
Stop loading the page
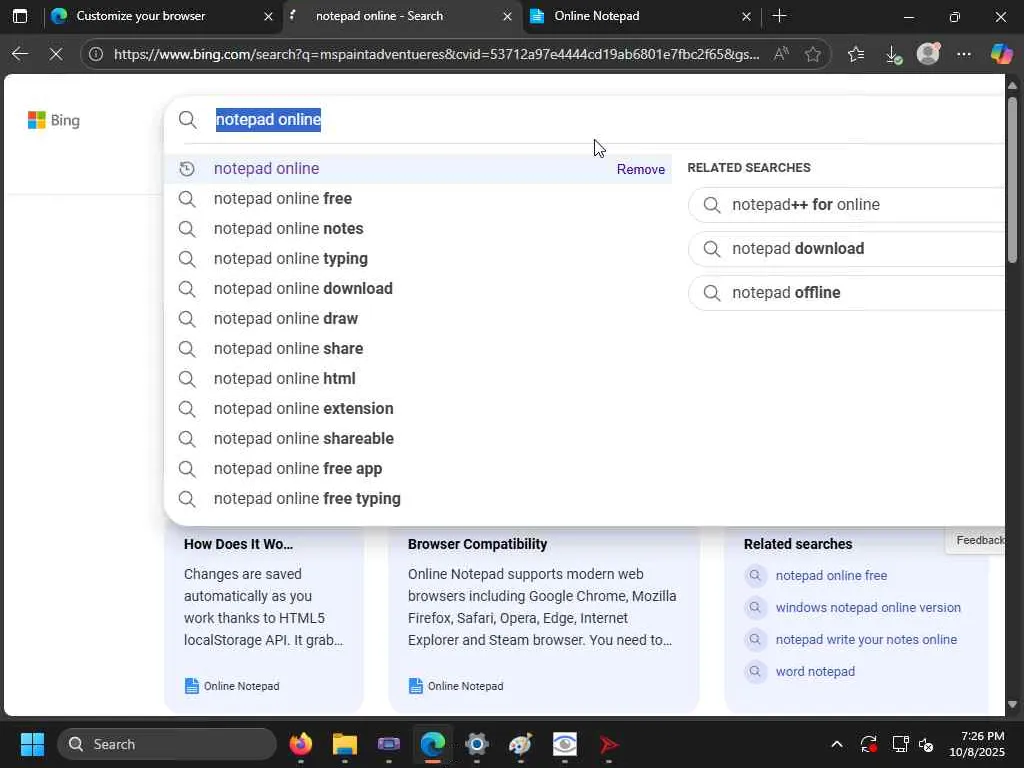56,54
